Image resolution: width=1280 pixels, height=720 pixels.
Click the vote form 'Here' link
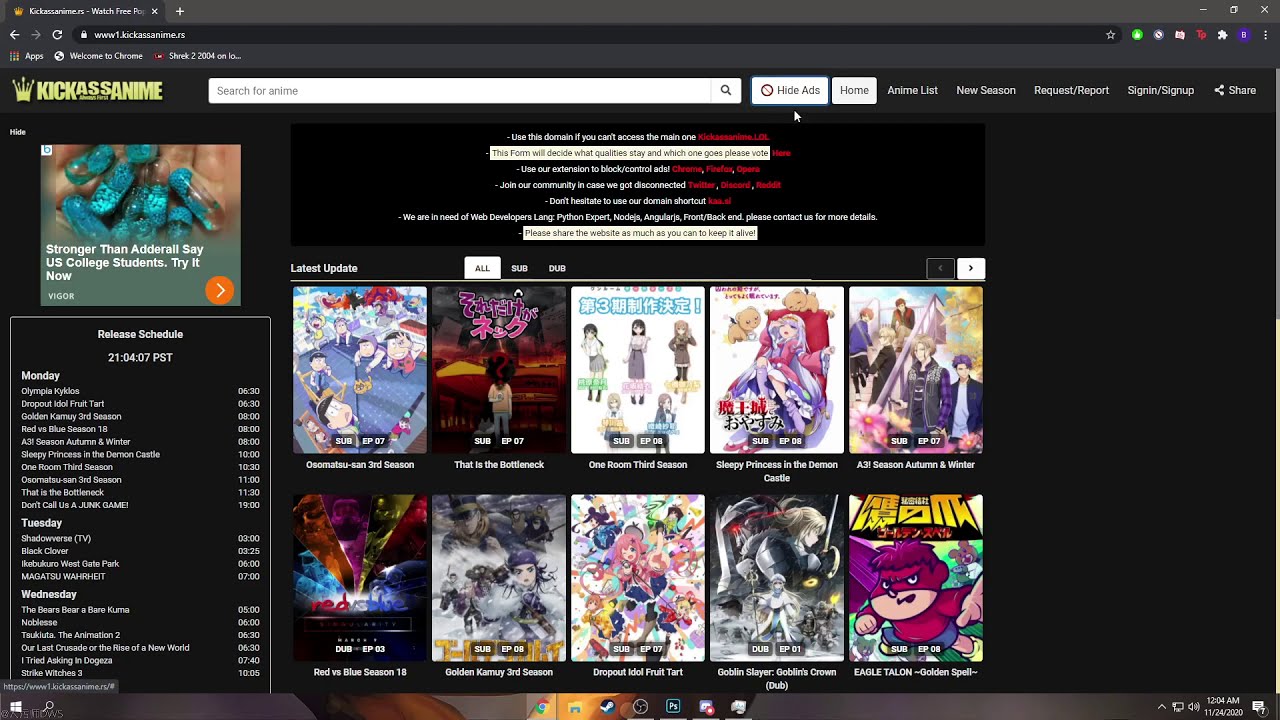[781, 153]
